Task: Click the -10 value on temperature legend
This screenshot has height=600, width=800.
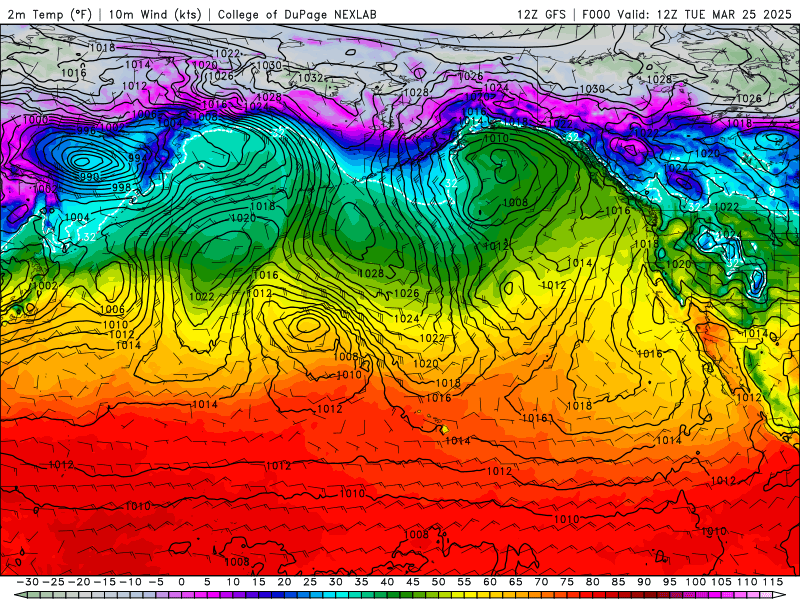Action: (x=130, y=582)
